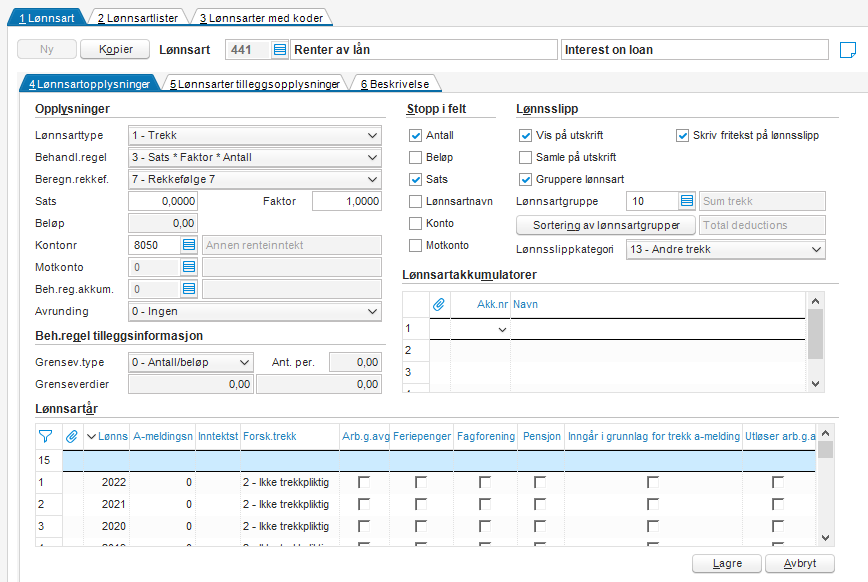Click the paperclip icon in Lønnsartakkumulatorer header
868x582 pixels.
tap(438, 304)
